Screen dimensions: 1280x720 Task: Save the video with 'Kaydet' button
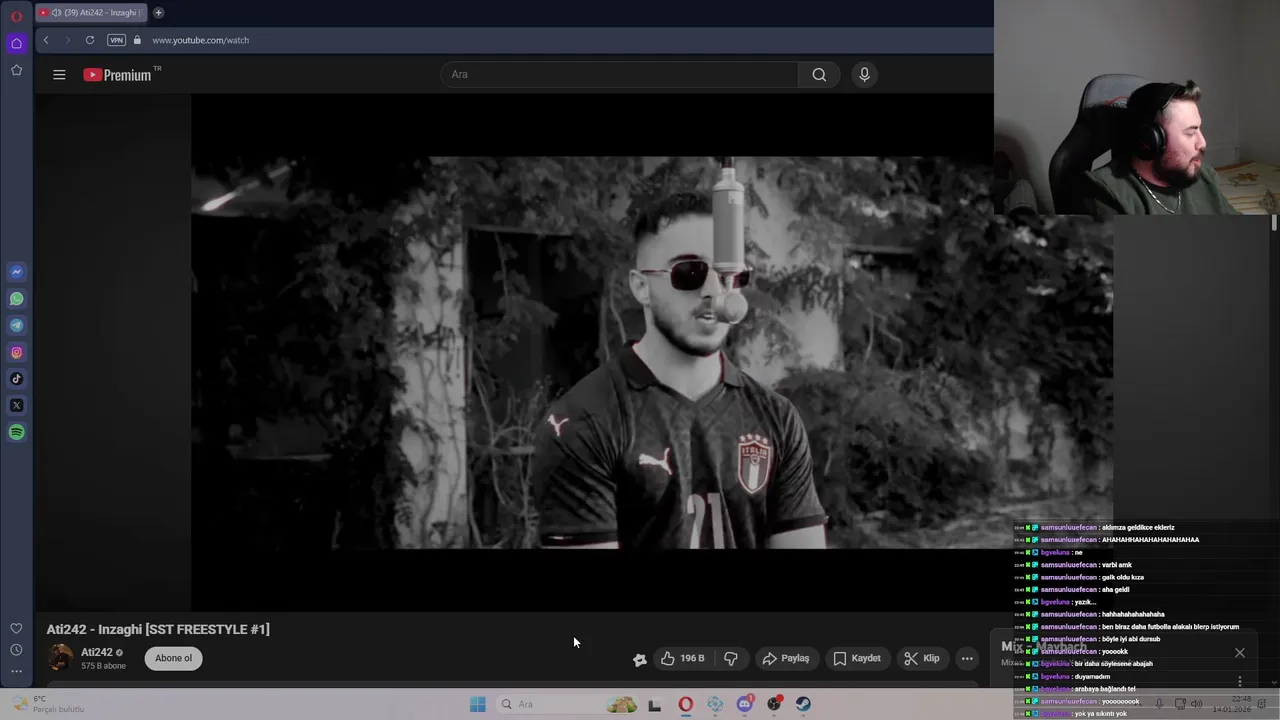[x=857, y=658]
